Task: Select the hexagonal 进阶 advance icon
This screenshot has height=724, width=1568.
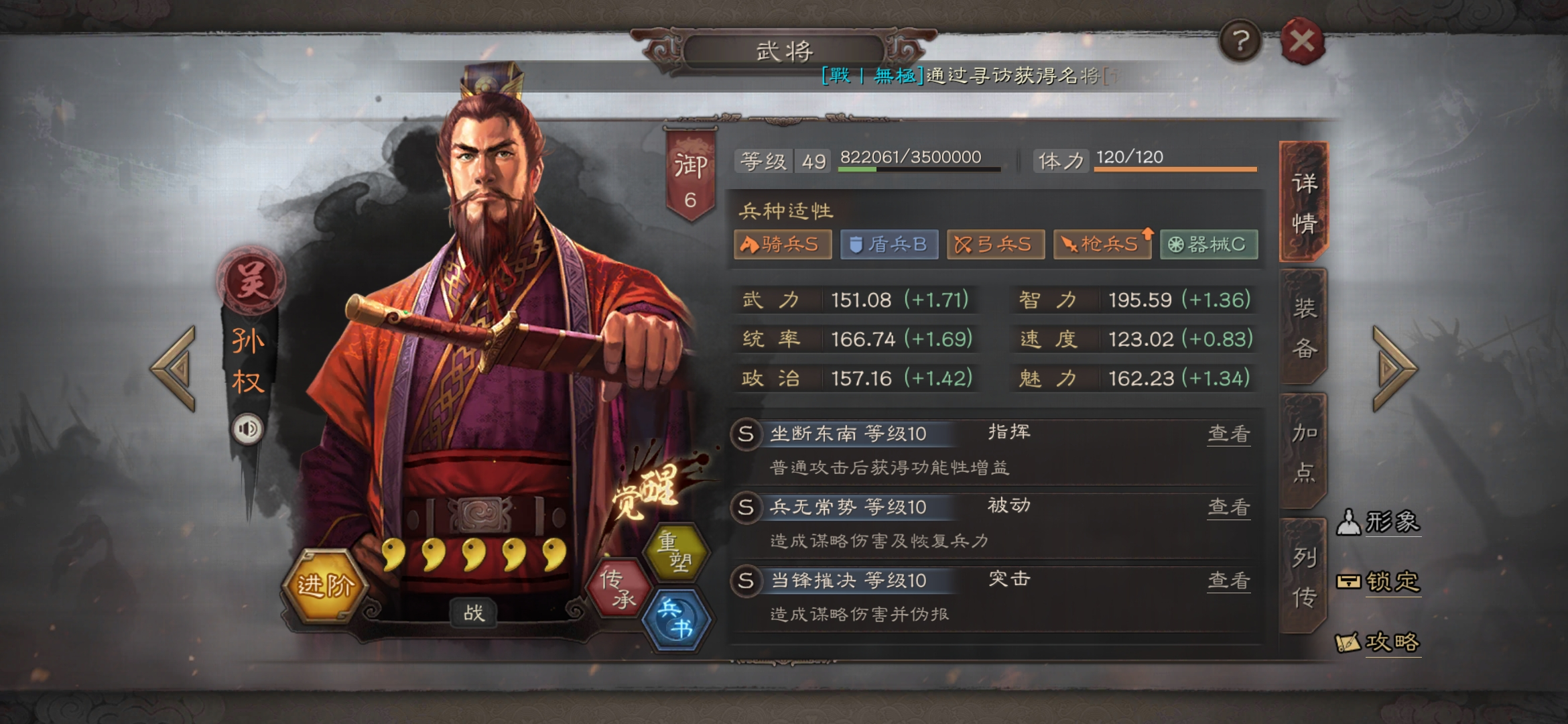Action: click(x=325, y=586)
